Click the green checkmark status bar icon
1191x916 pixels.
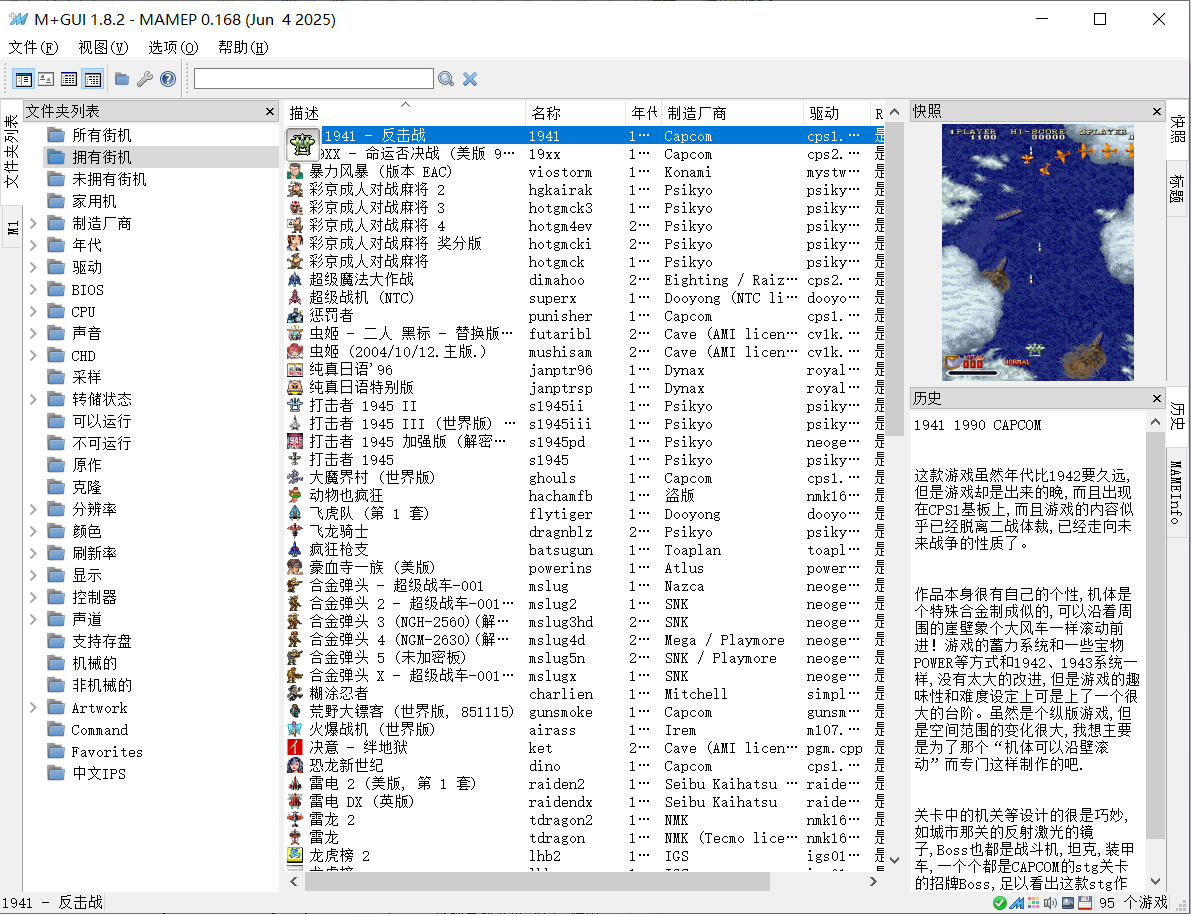1000,903
